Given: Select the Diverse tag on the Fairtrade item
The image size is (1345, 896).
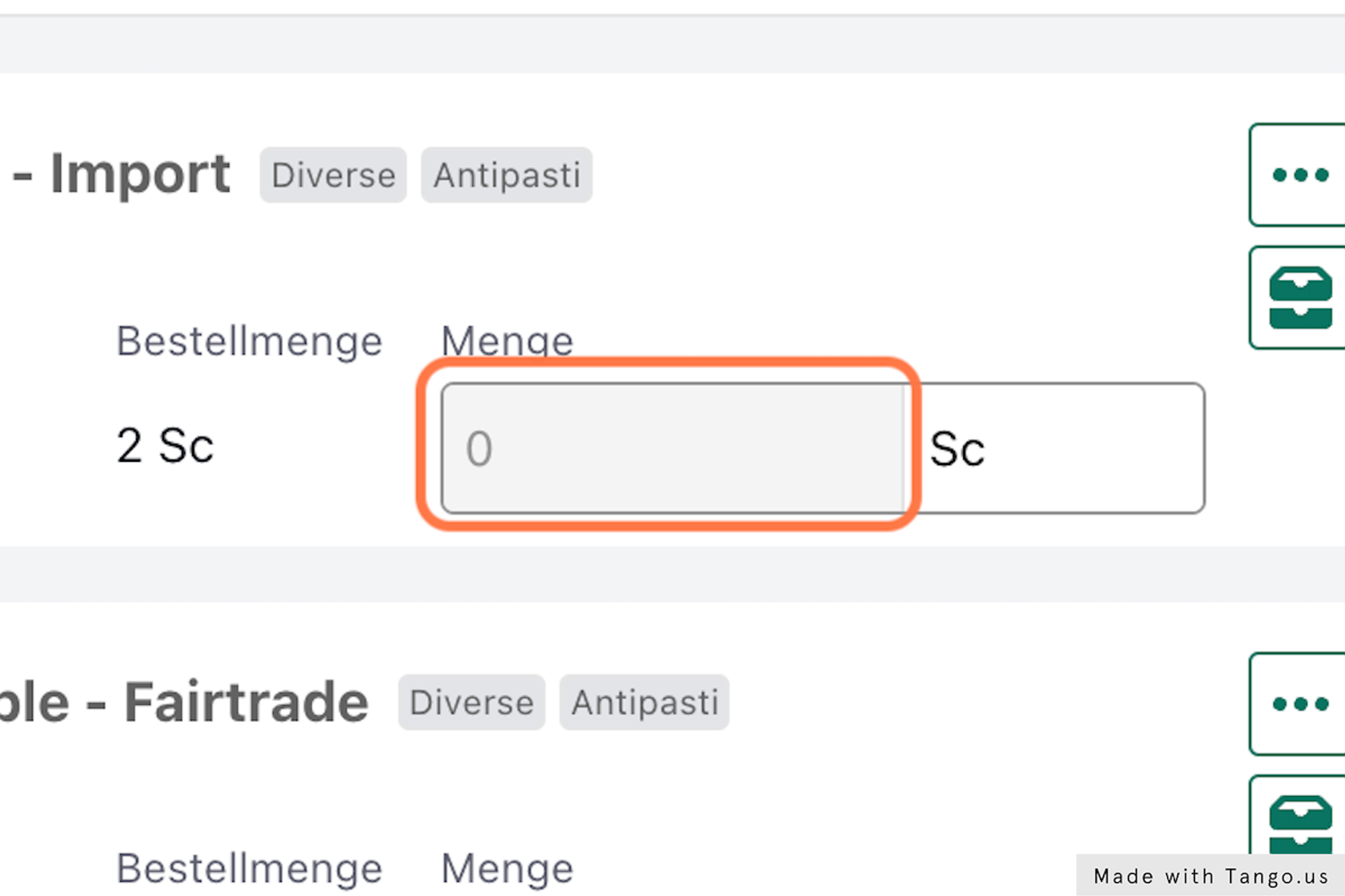Looking at the screenshot, I should click(x=471, y=702).
